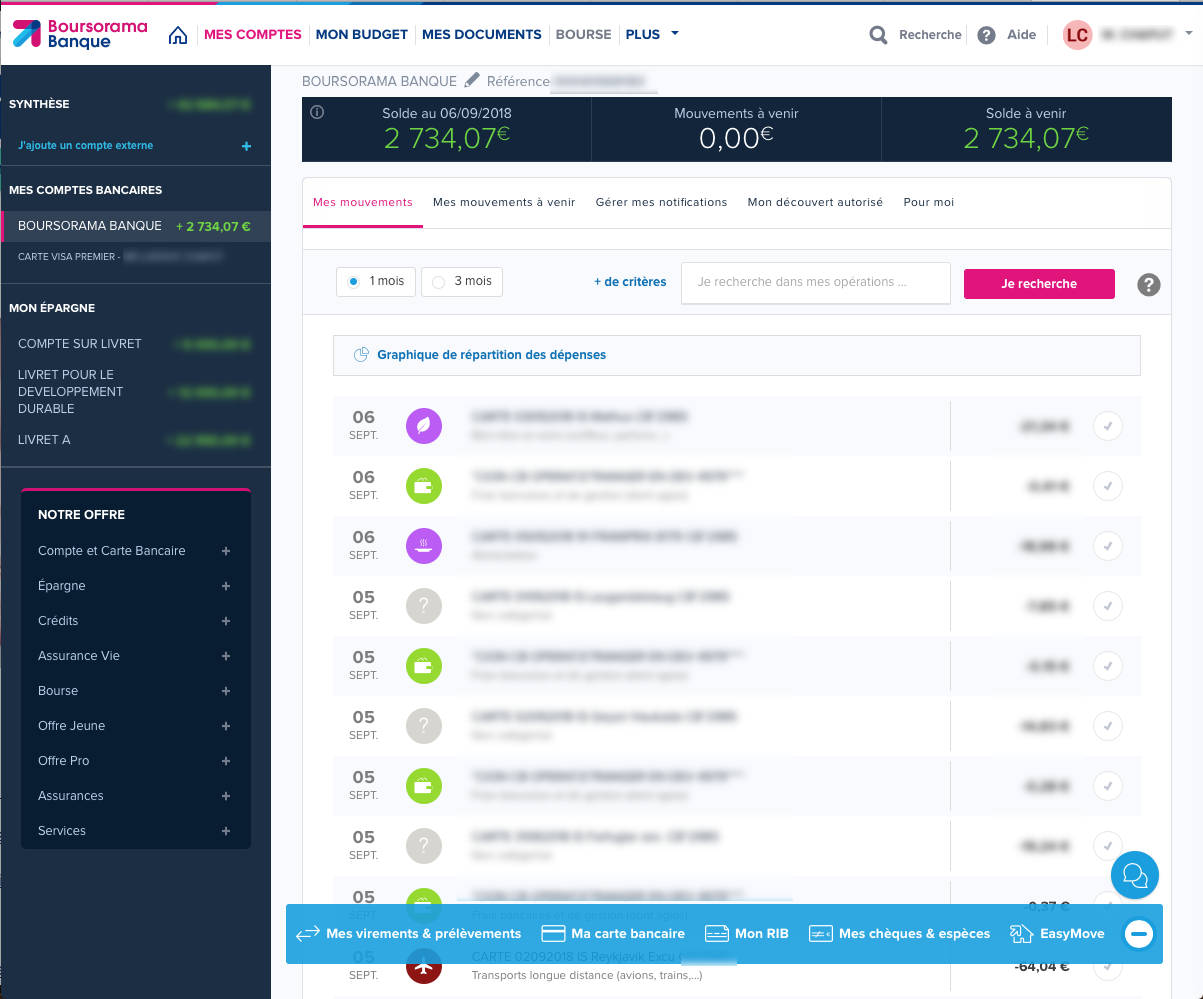The width and height of the screenshot is (1203, 999).
Task: Go to the home page via house icon
Action: (178, 35)
